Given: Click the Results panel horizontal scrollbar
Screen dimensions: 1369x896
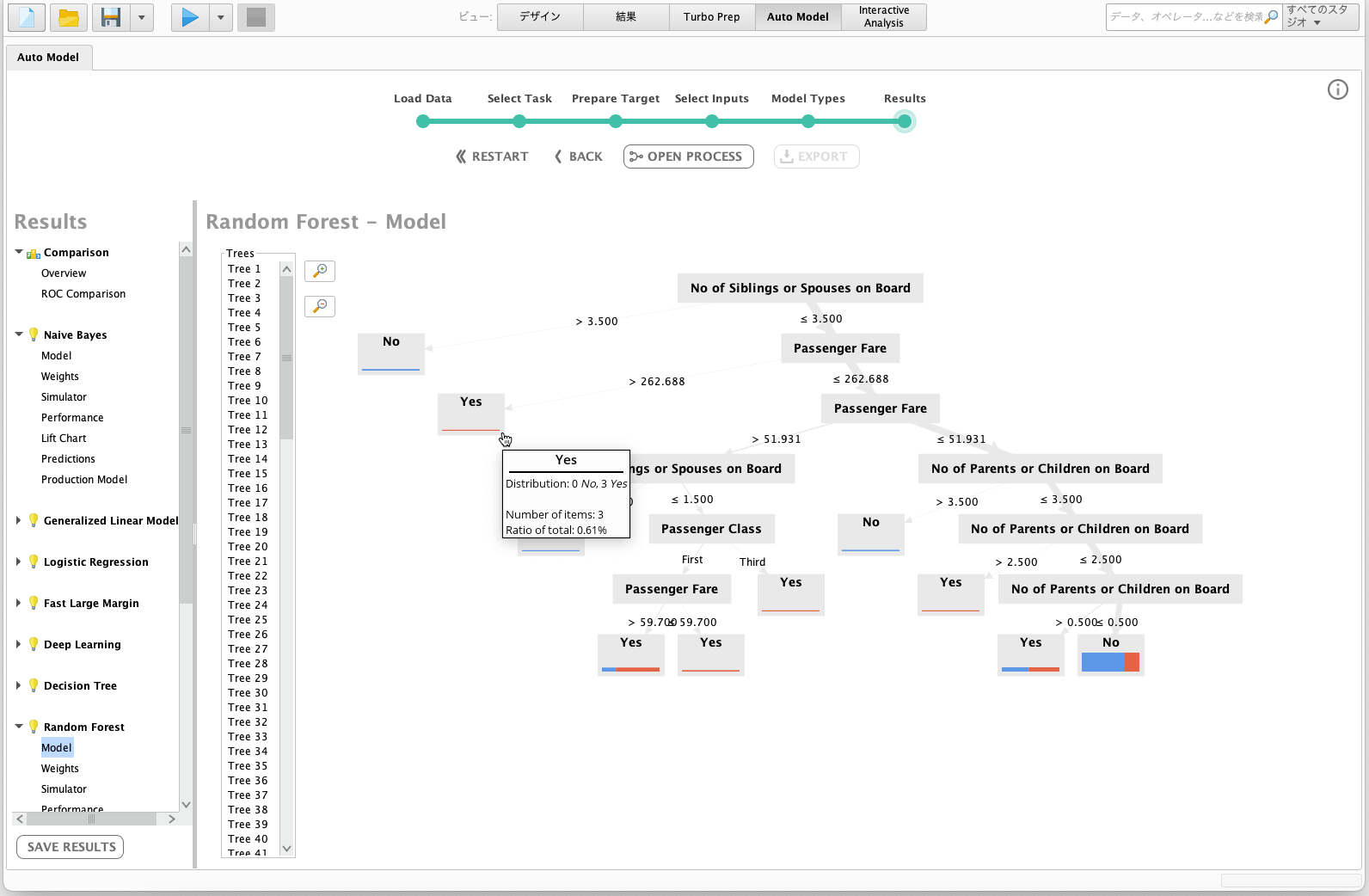Looking at the screenshot, I should (x=92, y=819).
